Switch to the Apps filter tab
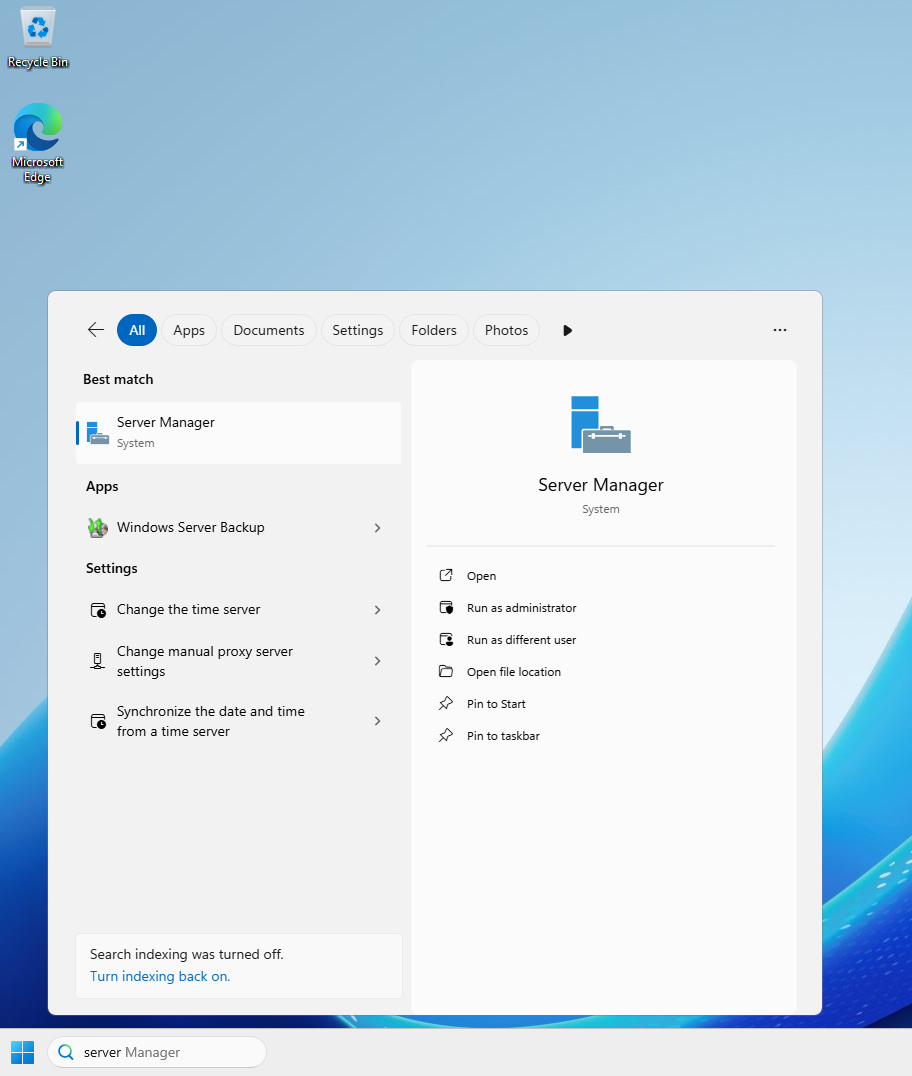 pos(189,330)
